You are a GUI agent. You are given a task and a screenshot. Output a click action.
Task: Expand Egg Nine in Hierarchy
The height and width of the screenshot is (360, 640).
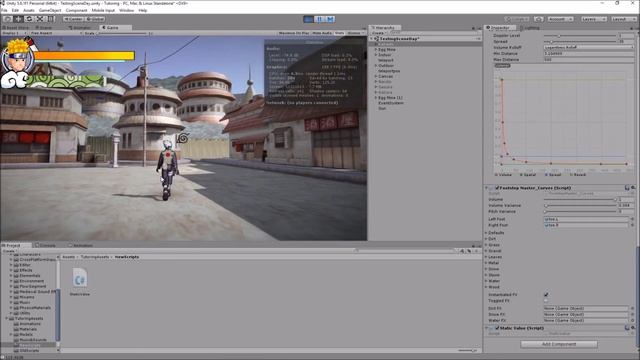pos(376,49)
